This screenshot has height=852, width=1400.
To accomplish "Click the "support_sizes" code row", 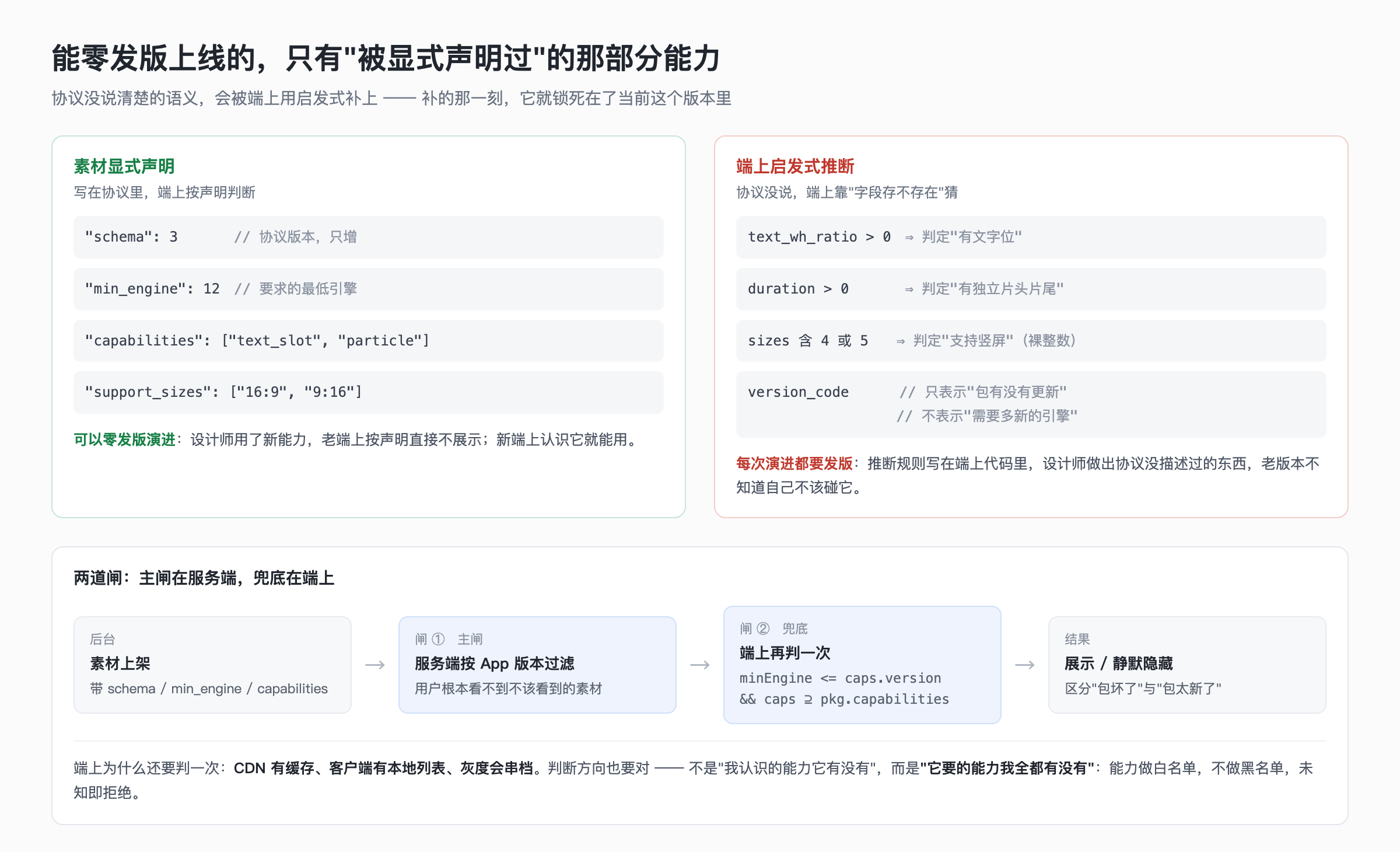I will (x=368, y=392).
